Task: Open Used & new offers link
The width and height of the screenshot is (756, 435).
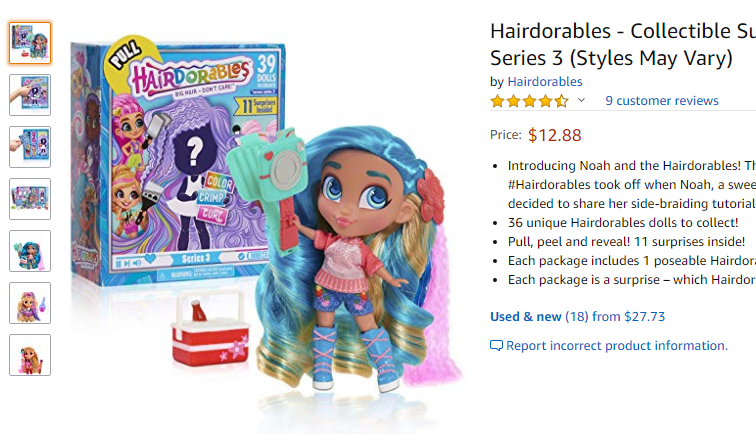Action: pos(578,317)
